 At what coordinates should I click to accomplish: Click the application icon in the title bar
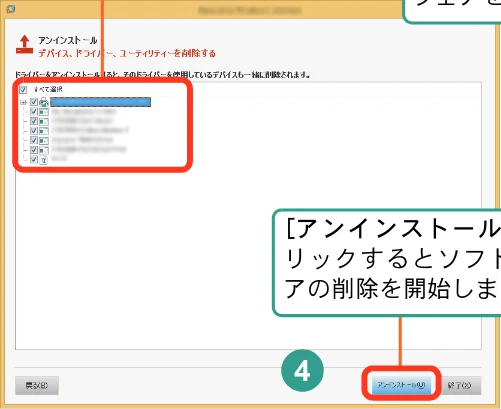click(10, 9)
